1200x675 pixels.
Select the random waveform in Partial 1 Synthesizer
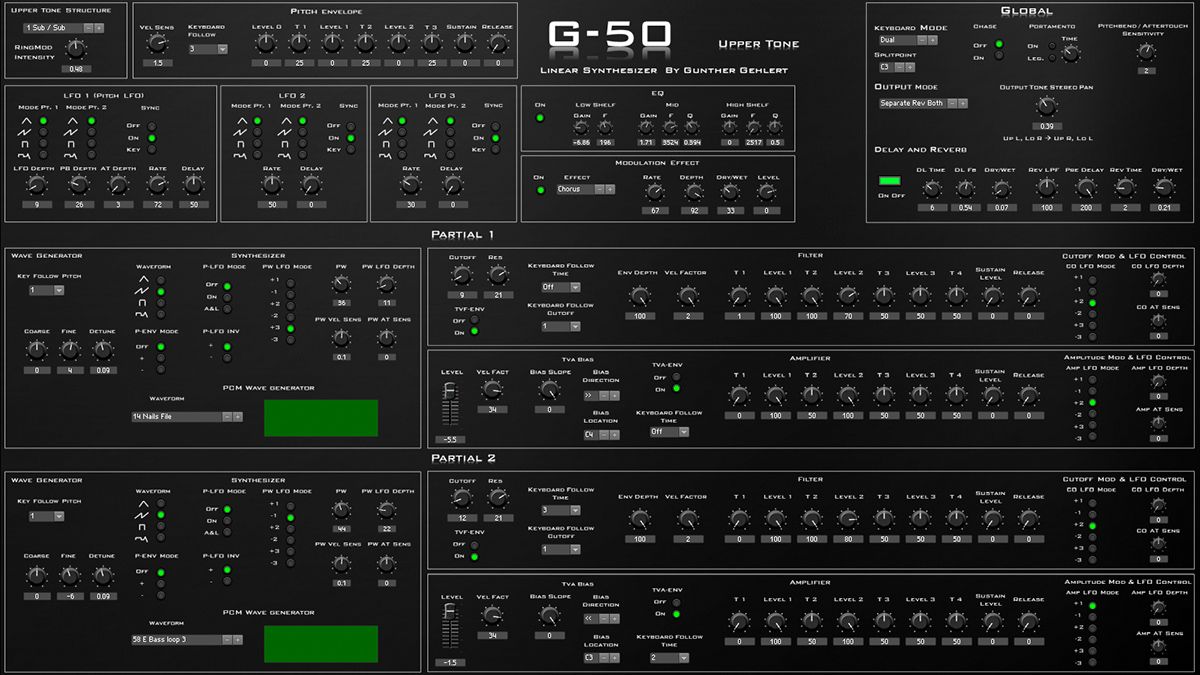coord(160,314)
